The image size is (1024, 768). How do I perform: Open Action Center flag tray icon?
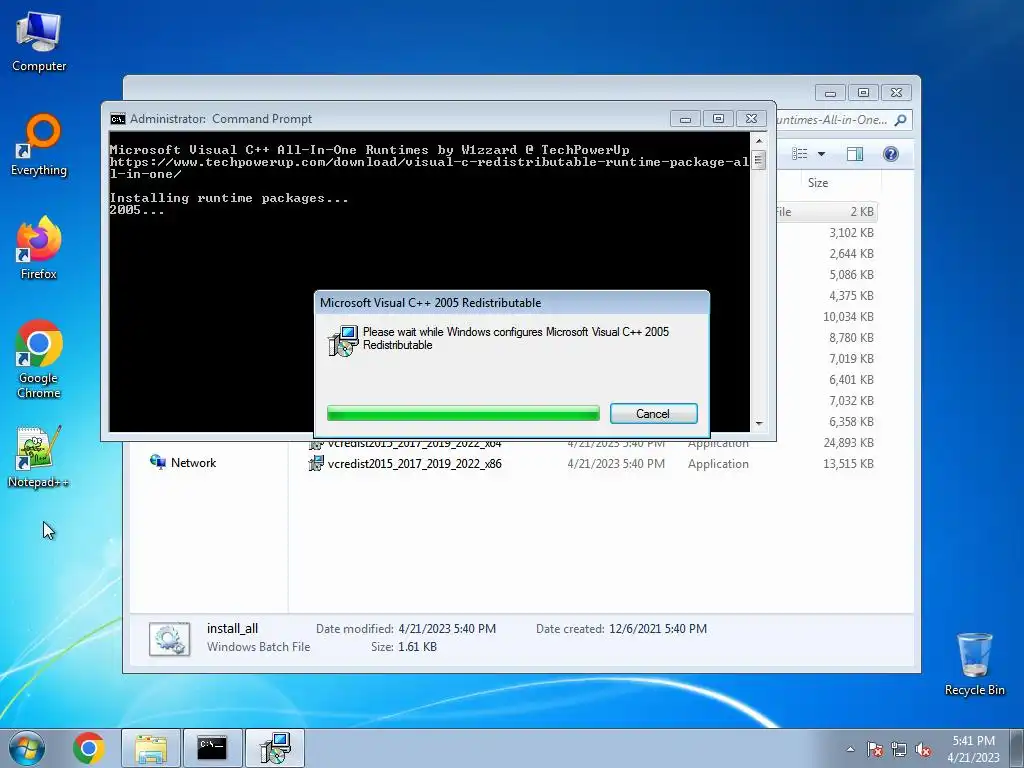875,749
